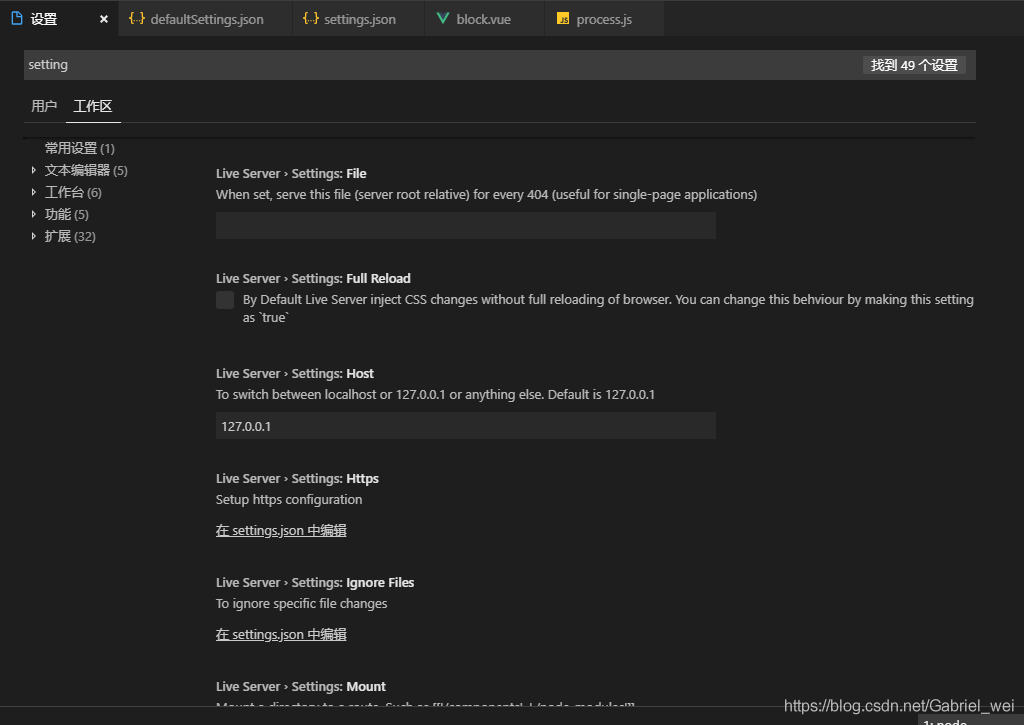Open settings.json to edit Https configuration
Image resolution: width=1024 pixels, height=725 pixels.
pos(280,530)
